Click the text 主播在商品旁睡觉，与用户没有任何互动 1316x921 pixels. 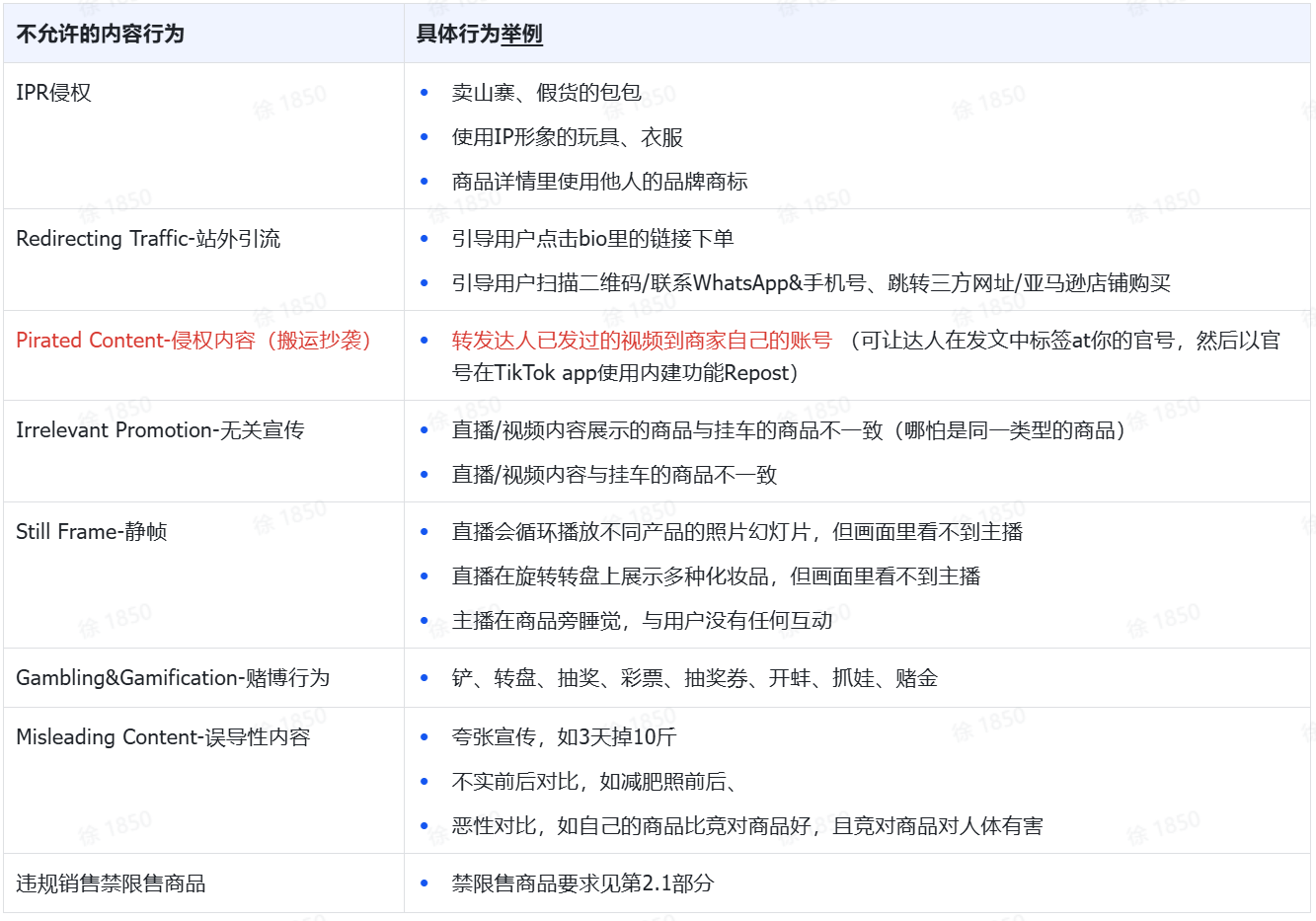coord(642,621)
